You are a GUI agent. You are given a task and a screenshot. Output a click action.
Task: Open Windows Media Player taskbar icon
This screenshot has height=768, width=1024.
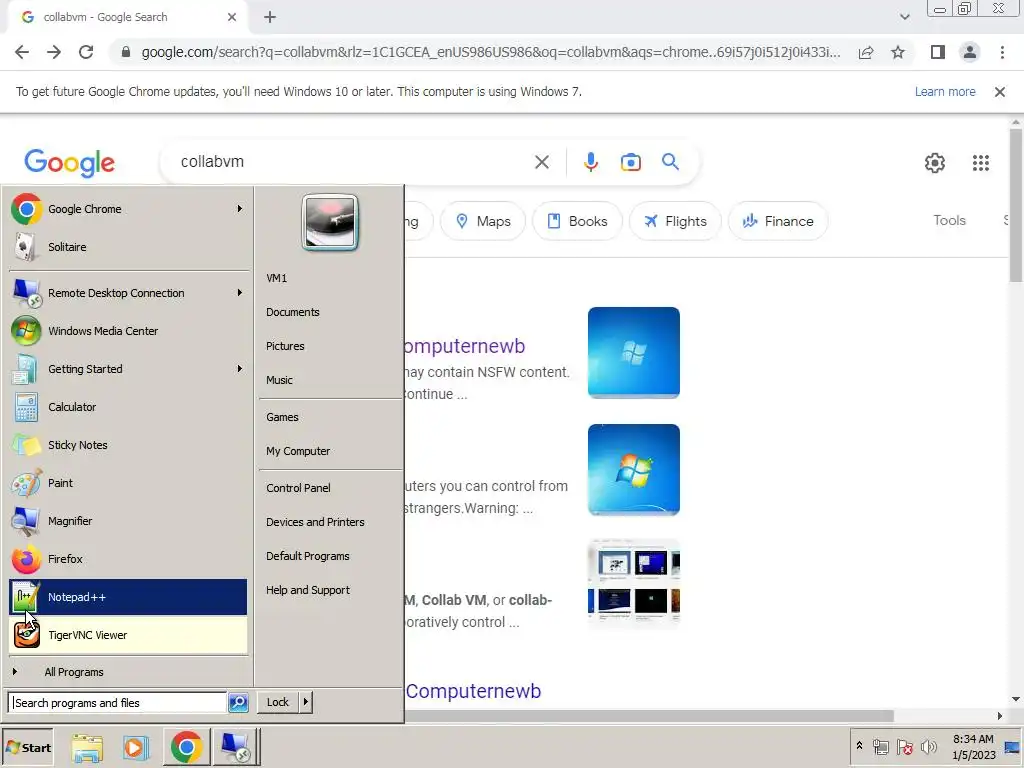[x=136, y=747]
